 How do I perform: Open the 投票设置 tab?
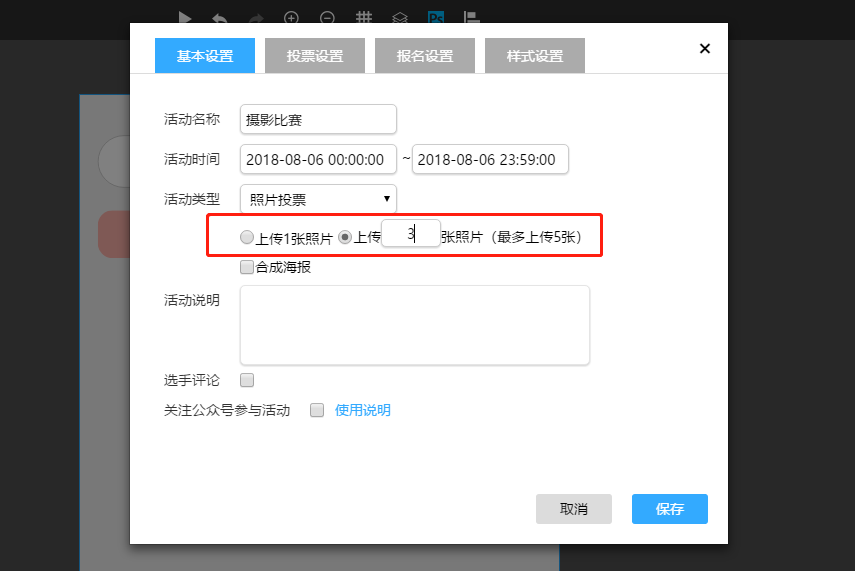[x=315, y=56]
